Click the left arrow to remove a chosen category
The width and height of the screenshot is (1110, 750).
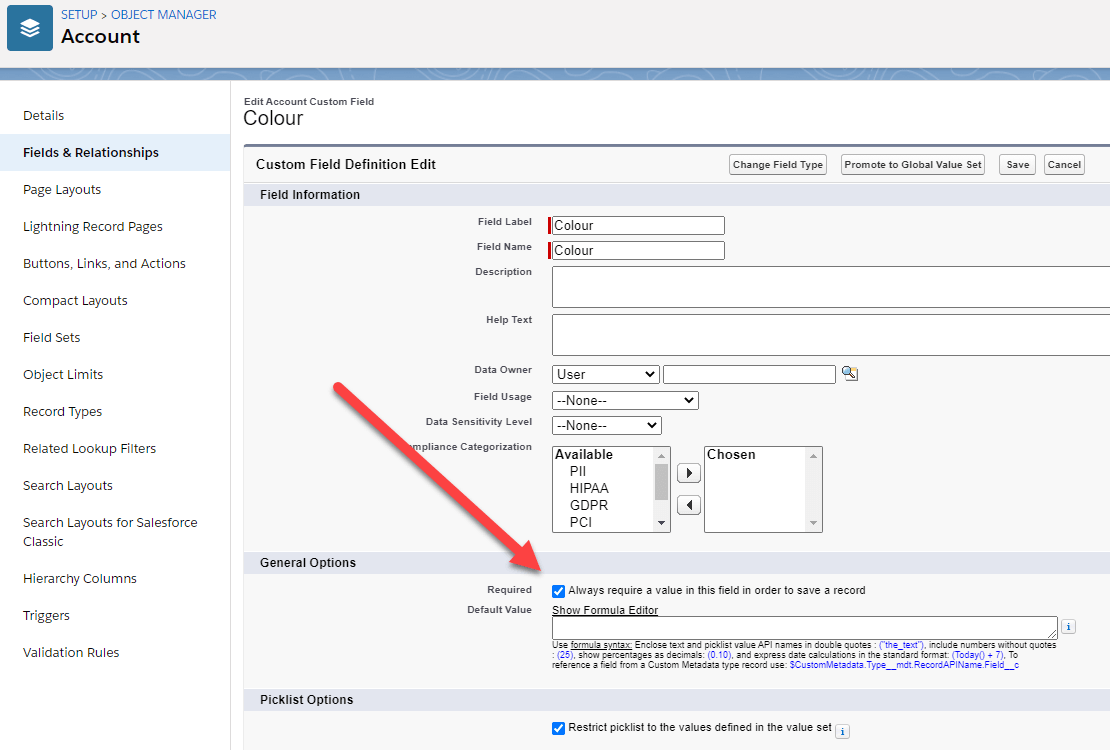(x=688, y=504)
